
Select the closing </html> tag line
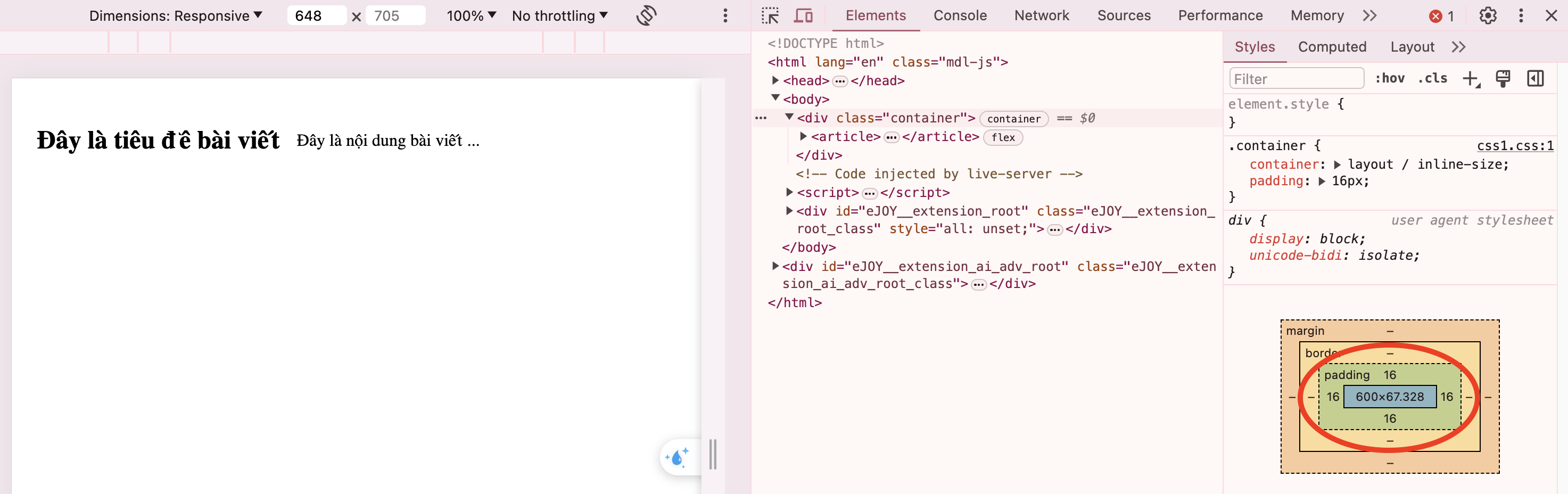795,303
